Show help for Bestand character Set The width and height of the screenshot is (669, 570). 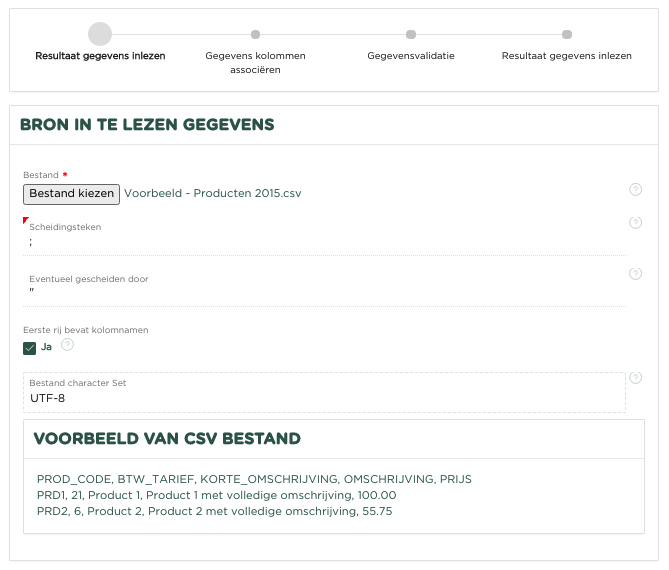pyautogui.click(x=635, y=378)
